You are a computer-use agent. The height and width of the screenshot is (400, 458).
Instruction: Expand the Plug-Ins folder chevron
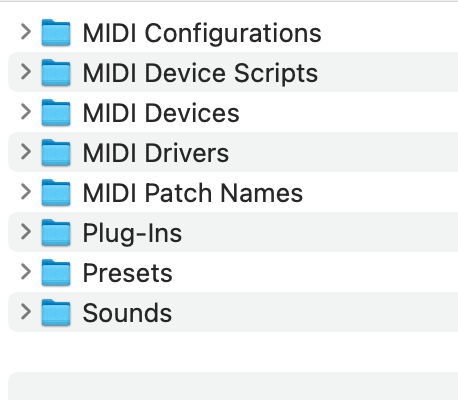[26, 232]
